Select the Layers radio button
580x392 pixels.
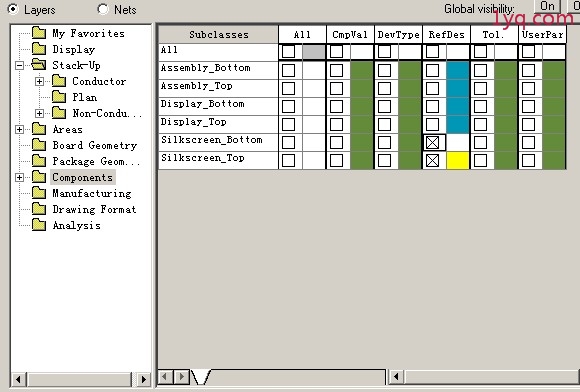[13, 9]
